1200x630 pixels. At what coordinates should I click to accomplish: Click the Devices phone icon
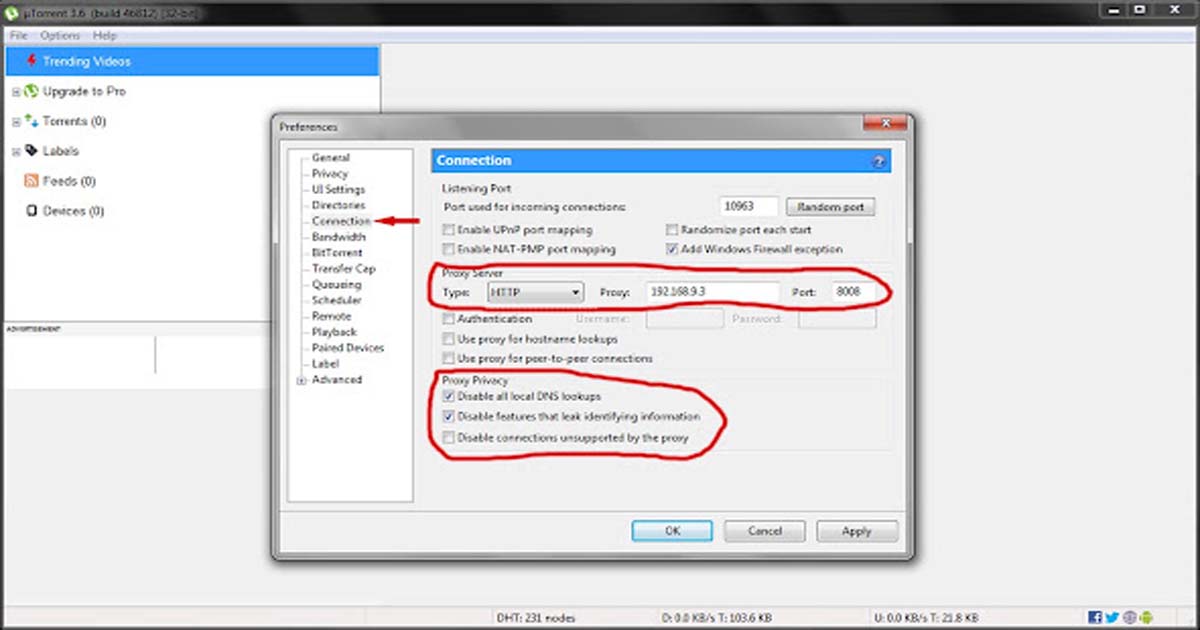(x=32, y=211)
